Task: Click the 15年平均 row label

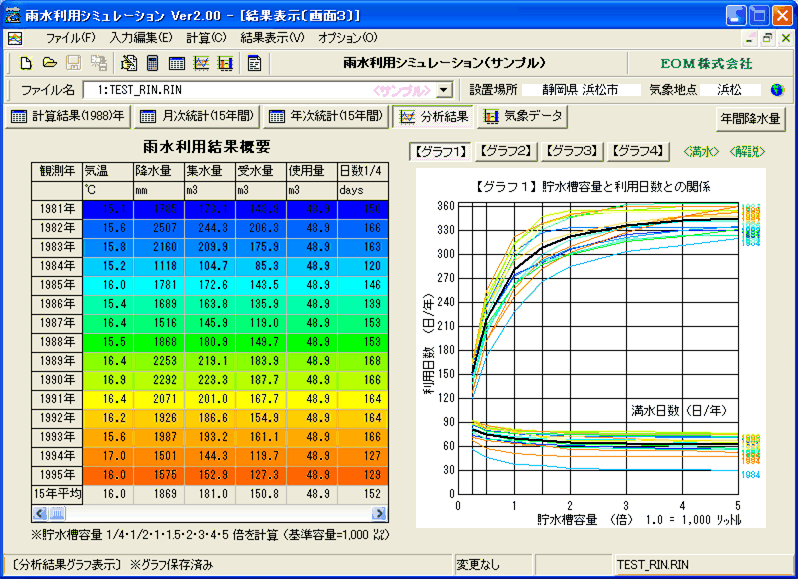Action: pos(57,494)
